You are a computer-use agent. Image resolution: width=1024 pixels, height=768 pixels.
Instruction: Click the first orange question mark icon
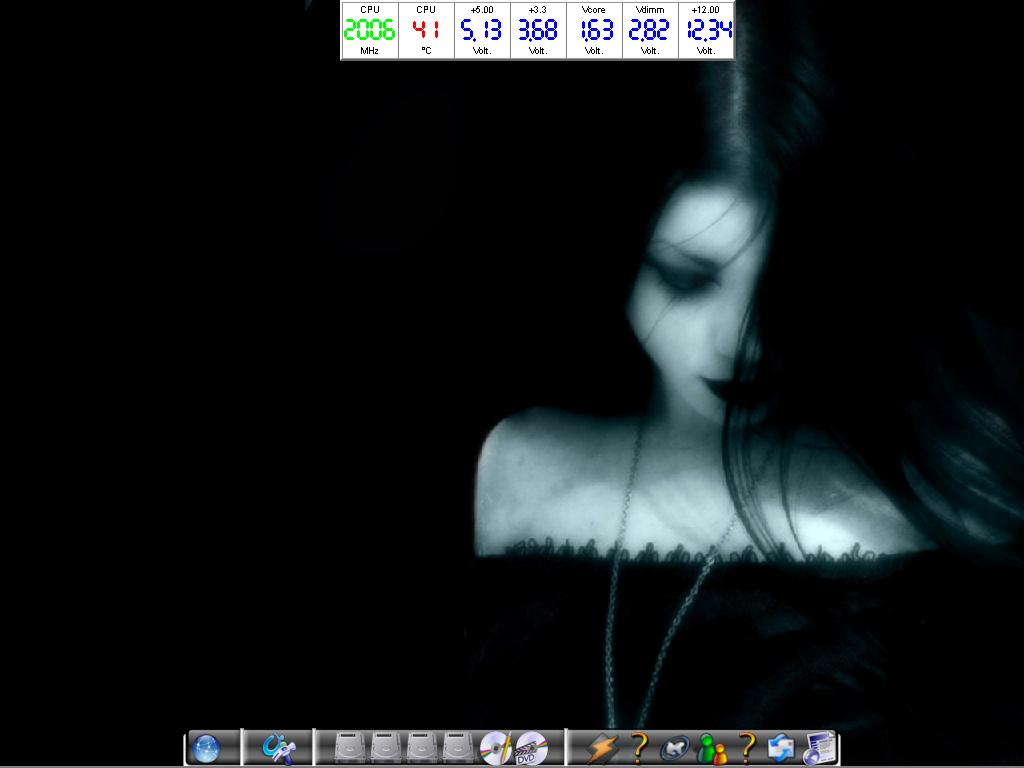point(640,748)
